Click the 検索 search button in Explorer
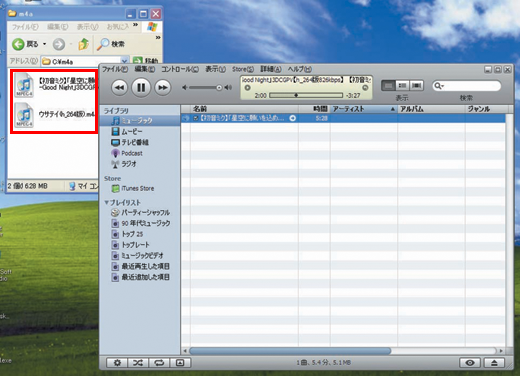 click(110, 44)
